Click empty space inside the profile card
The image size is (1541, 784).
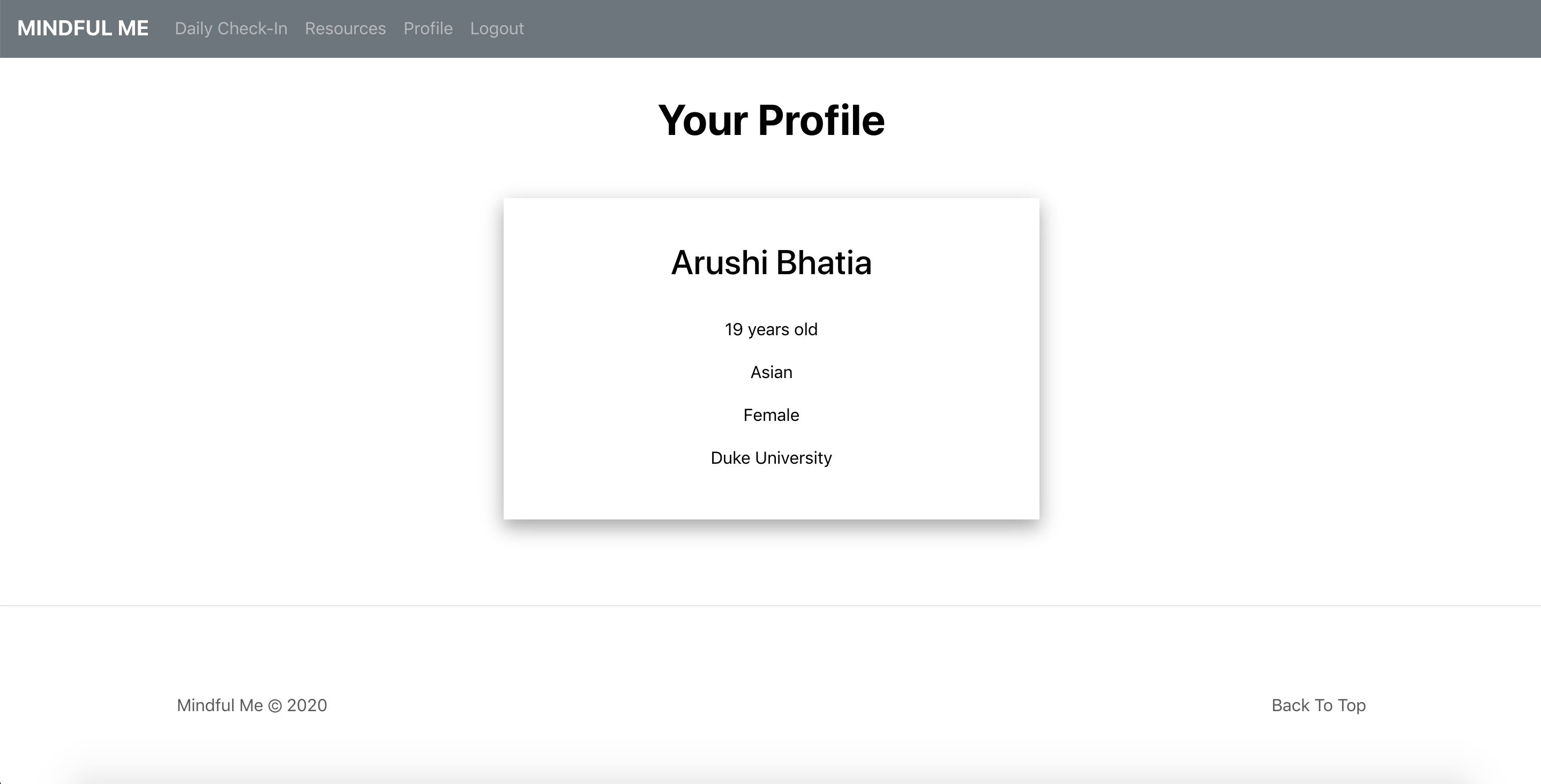(x=598, y=371)
